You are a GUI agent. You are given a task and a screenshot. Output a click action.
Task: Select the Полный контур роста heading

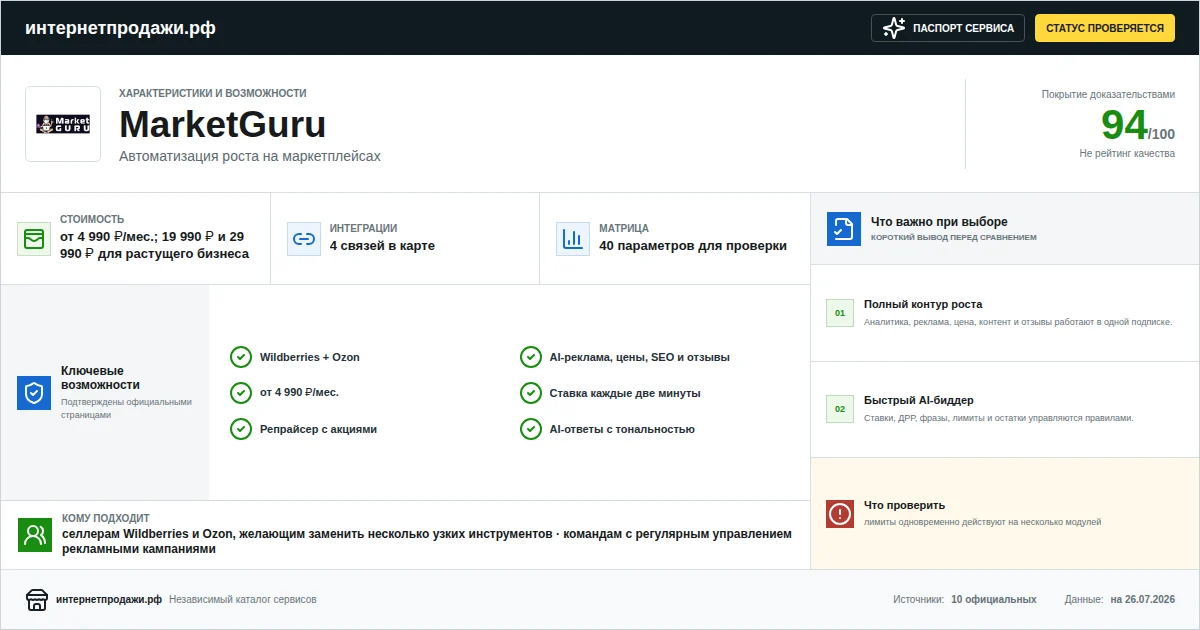click(x=923, y=304)
